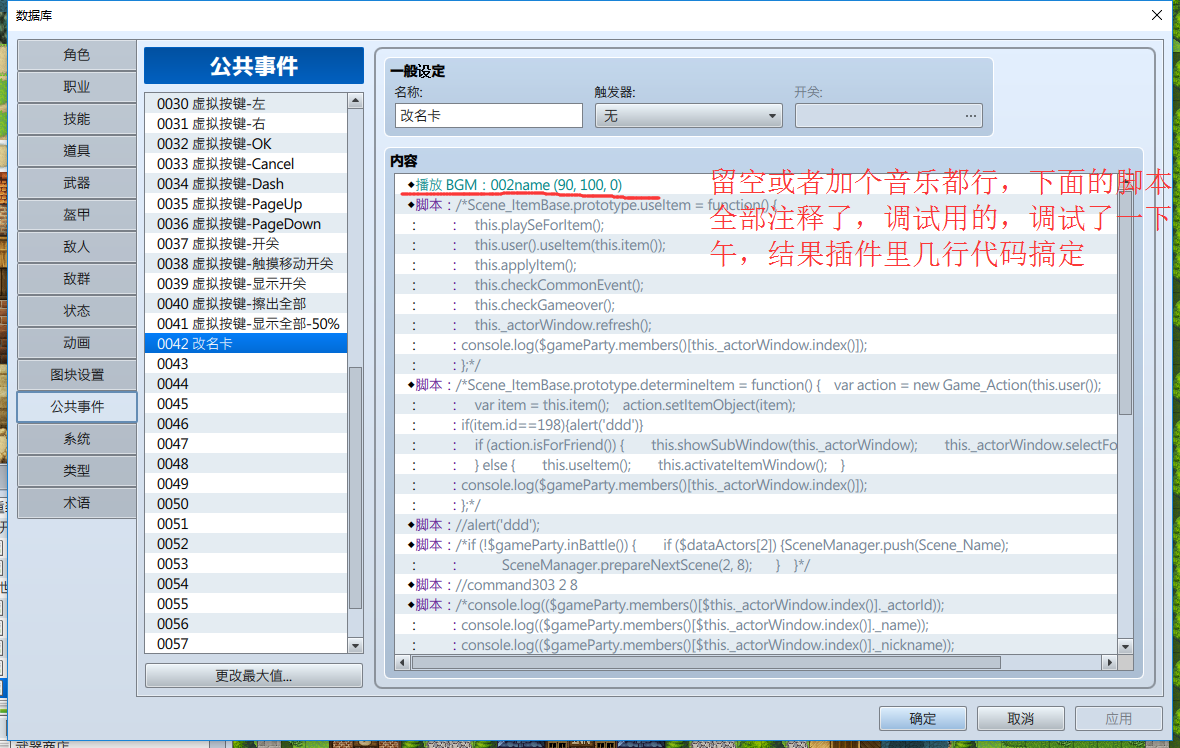Image resolution: width=1180 pixels, height=748 pixels.
Task: Open the 职业 database tab
Action: 77,87
